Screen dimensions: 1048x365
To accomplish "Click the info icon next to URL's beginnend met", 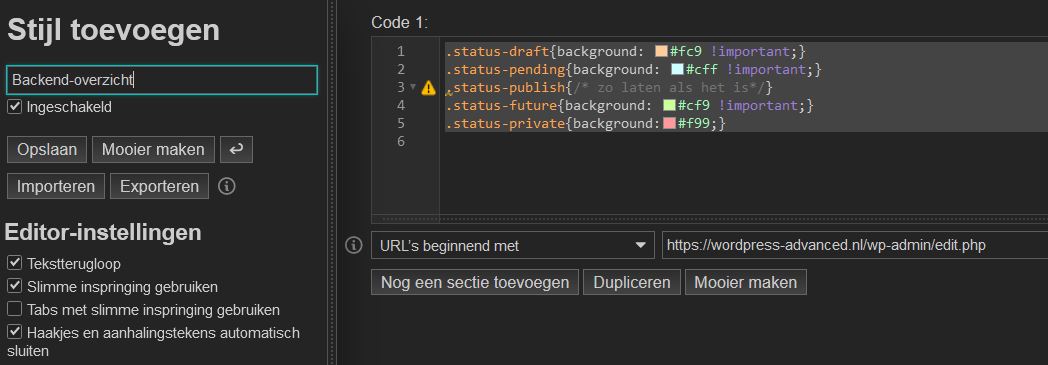I will click(353, 245).
